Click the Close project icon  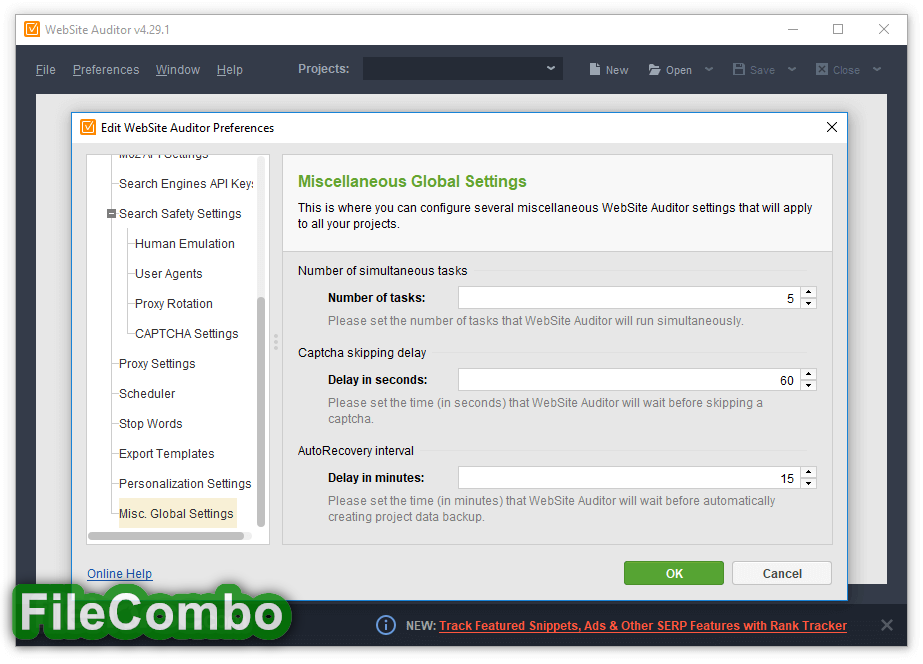[822, 69]
